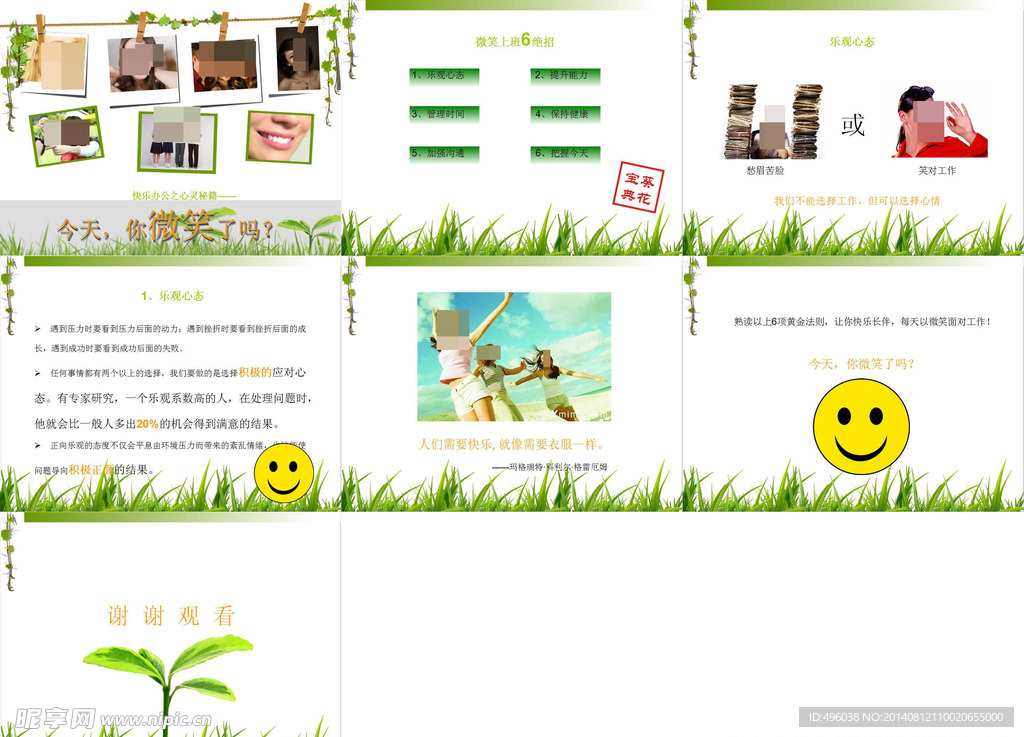Click the small smiley face on the 乐观心态 text slide
Image resolution: width=1024 pixels, height=737 pixels.
point(284,473)
